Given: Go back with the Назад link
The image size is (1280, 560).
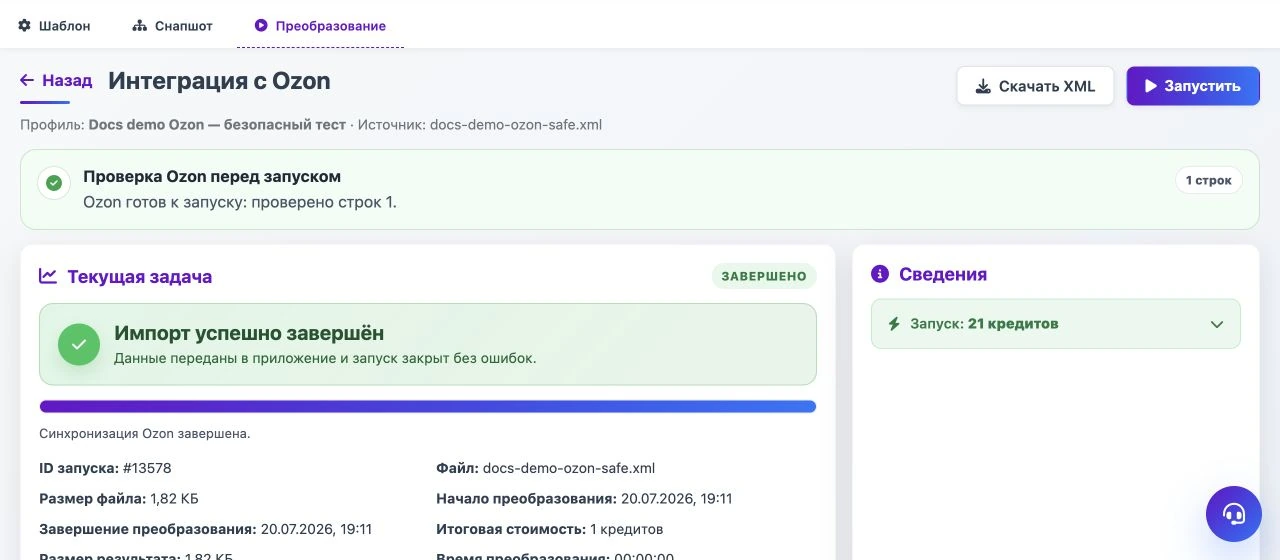Looking at the screenshot, I should pos(56,81).
